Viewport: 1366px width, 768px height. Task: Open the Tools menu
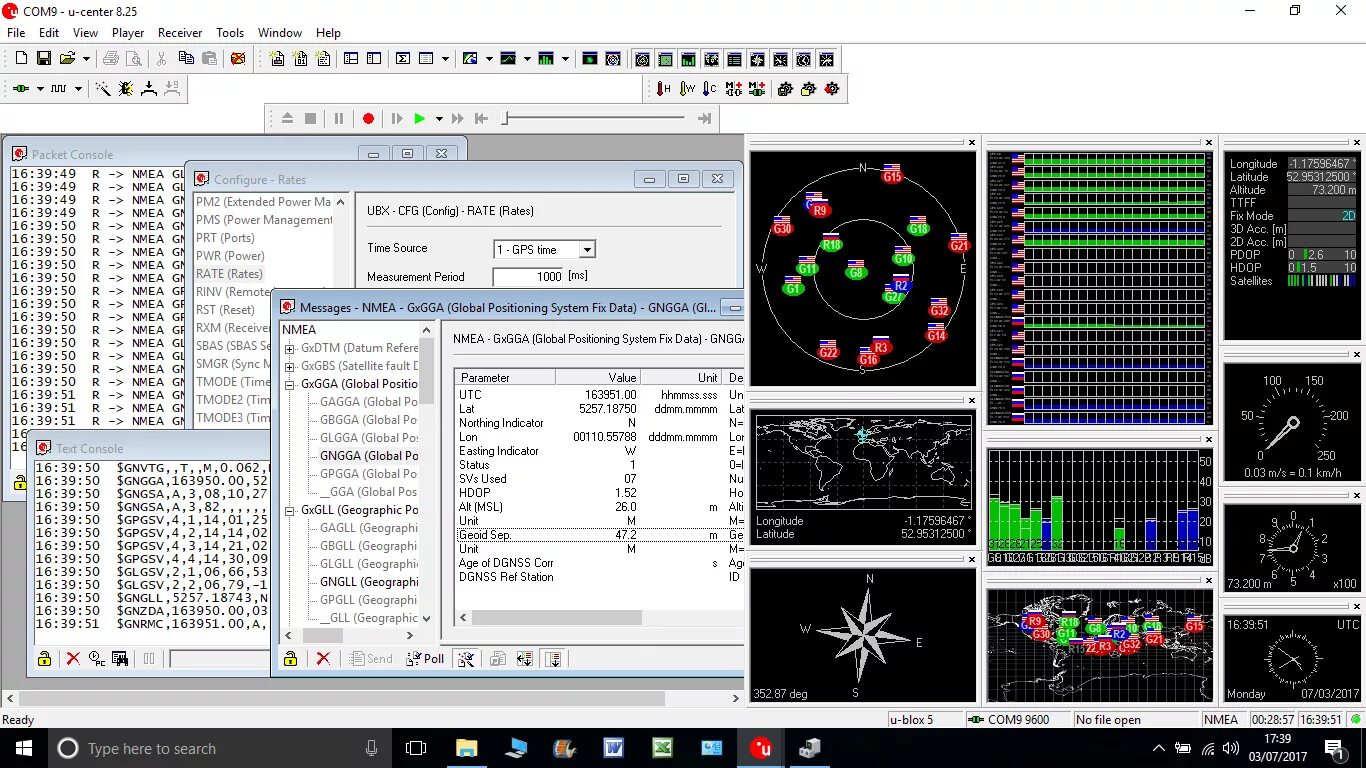tap(230, 33)
